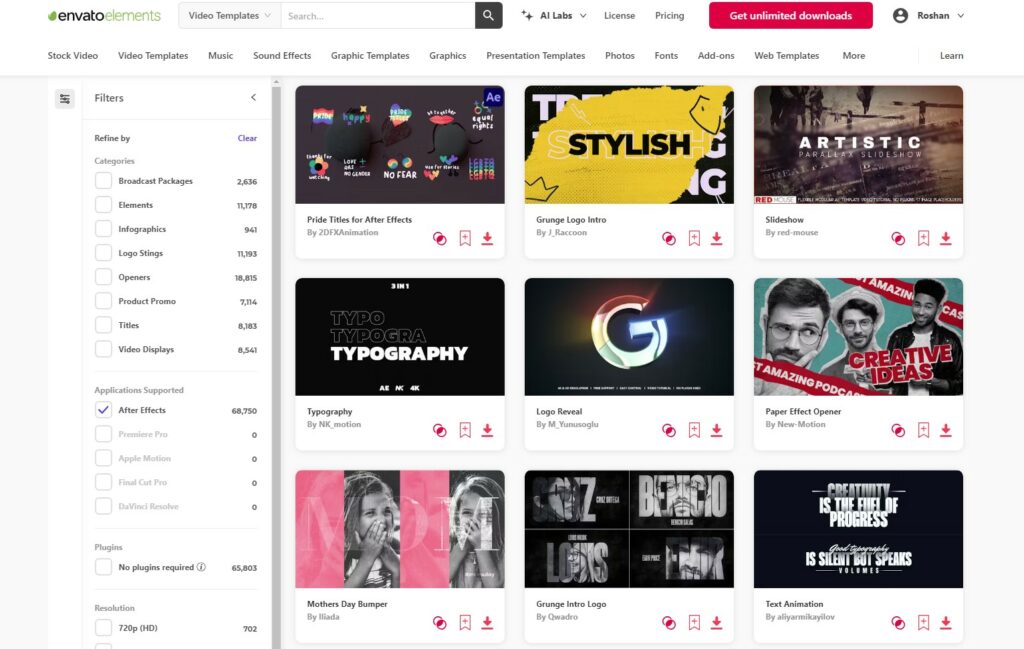Screen dimensions: 1024x649
Task: Switch to the Sound Effects tab
Action: pyautogui.click(x=282, y=56)
